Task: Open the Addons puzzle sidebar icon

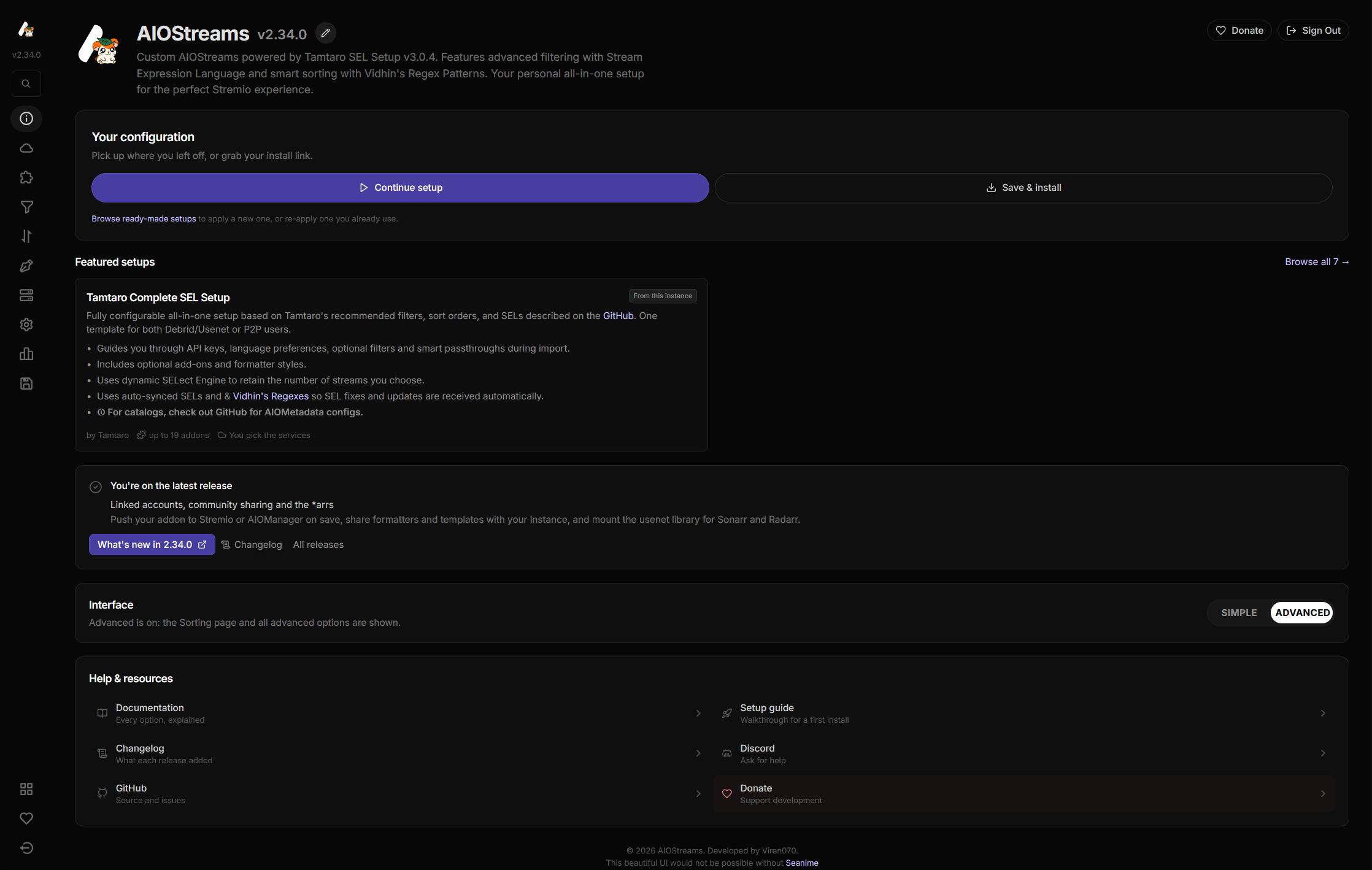Action: (26, 177)
